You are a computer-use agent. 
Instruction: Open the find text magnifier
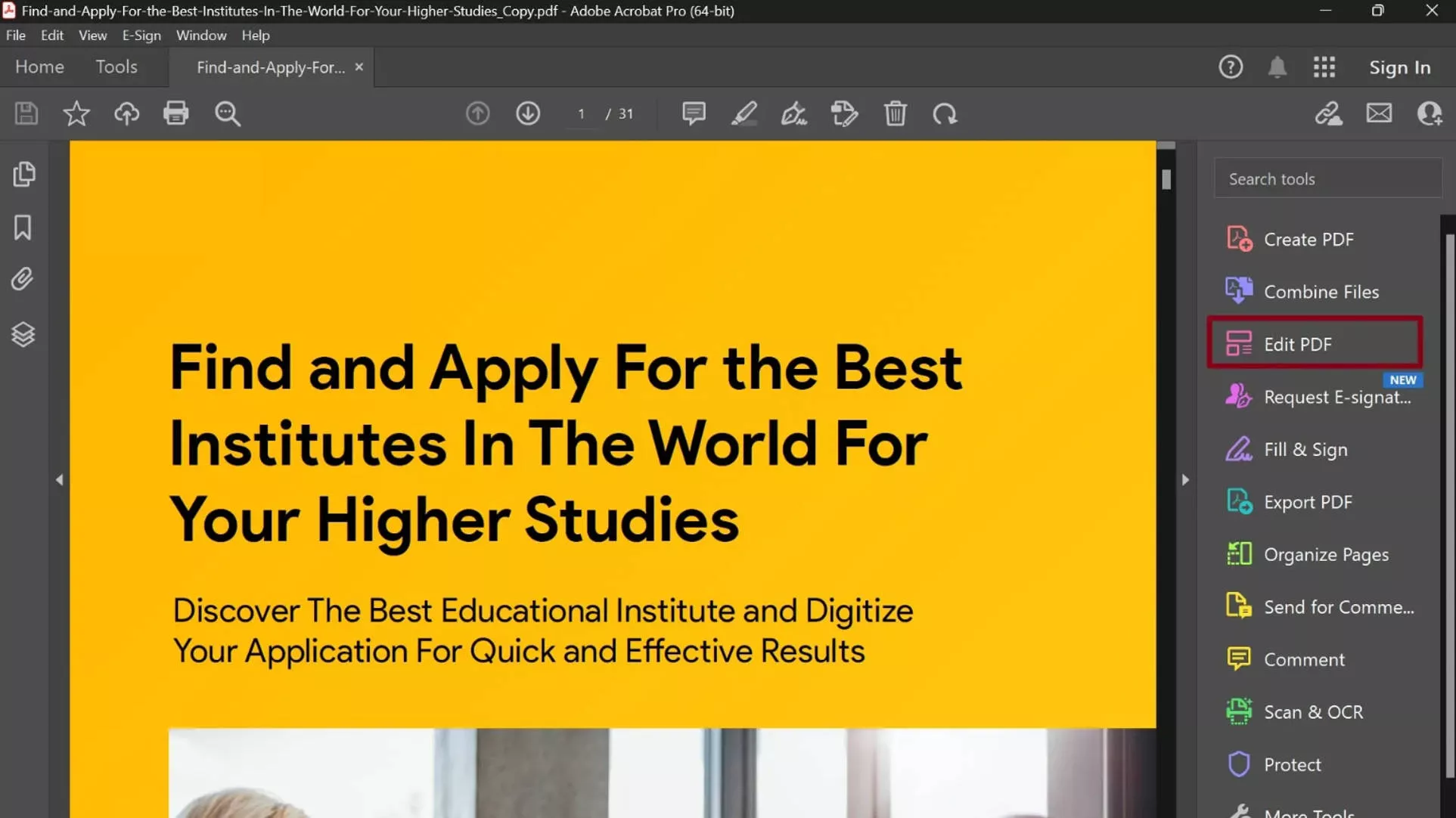[227, 113]
